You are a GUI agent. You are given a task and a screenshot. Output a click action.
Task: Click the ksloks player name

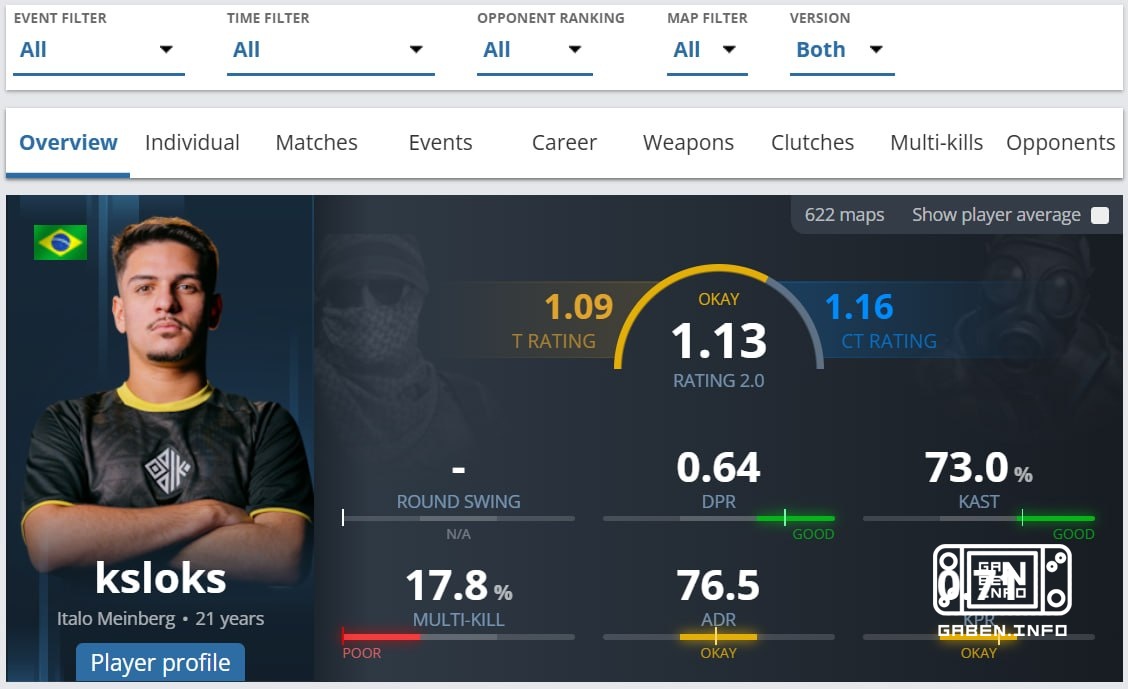click(x=160, y=578)
